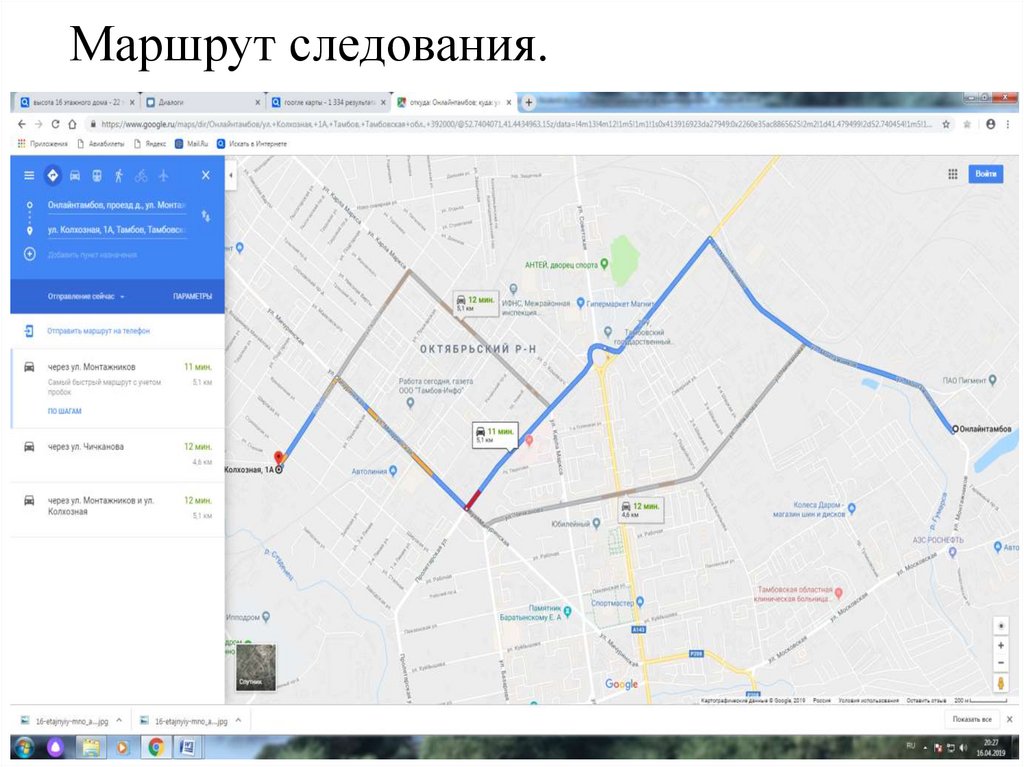Image resolution: width=1024 pixels, height=767 pixels.
Task: Click the Колхозная, 1А destination pin
Action: tap(278, 458)
